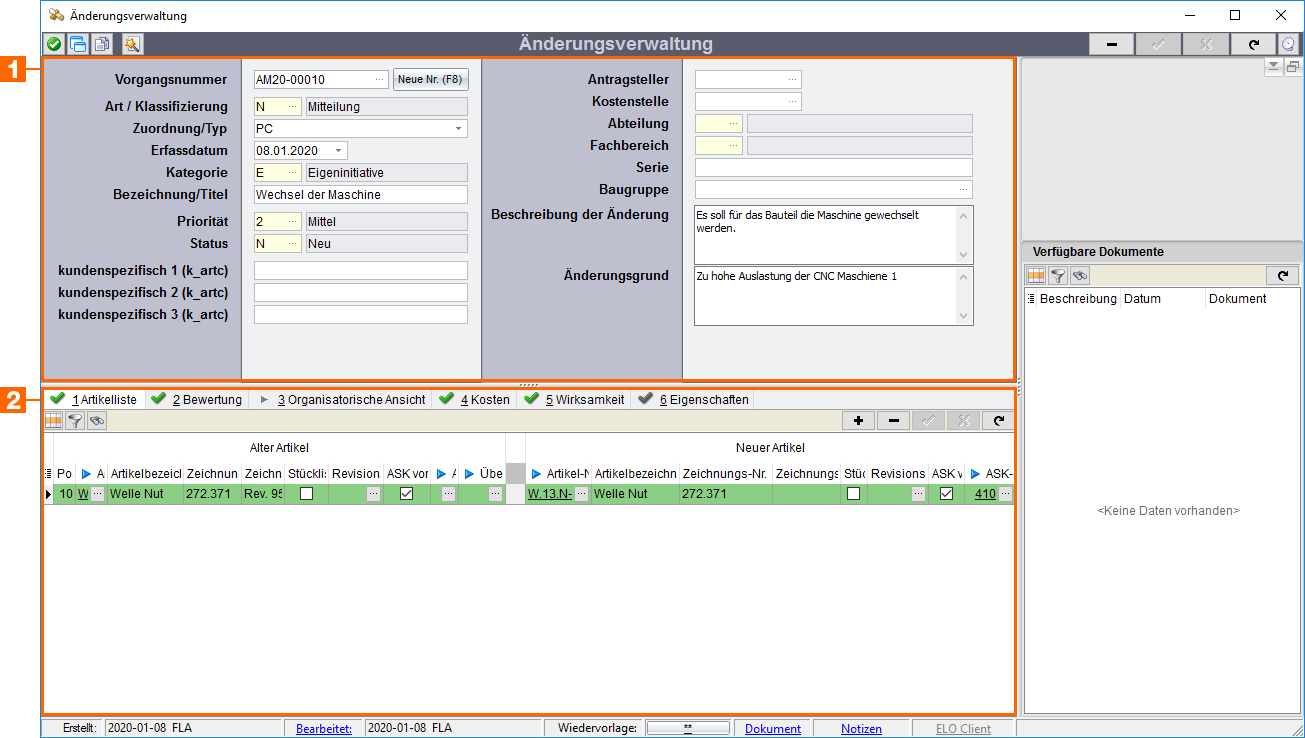Click the Dokument link in status bar
The height and width of the screenshot is (738, 1305).
773,729
